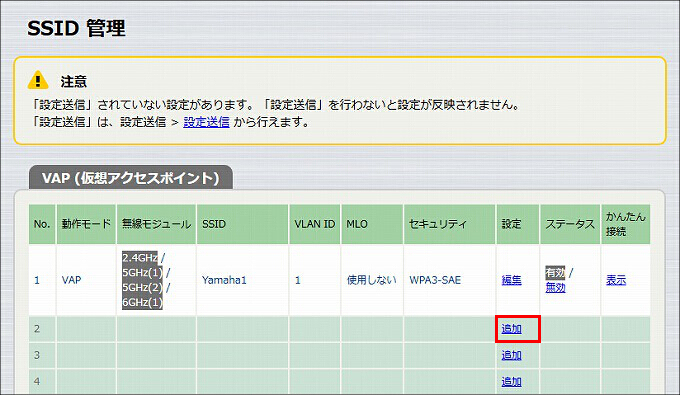Image resolution: width=680 pixels, height=395 pixels.
Task: Click the かんたん接続 column header
Action: [x=625, y=224]
